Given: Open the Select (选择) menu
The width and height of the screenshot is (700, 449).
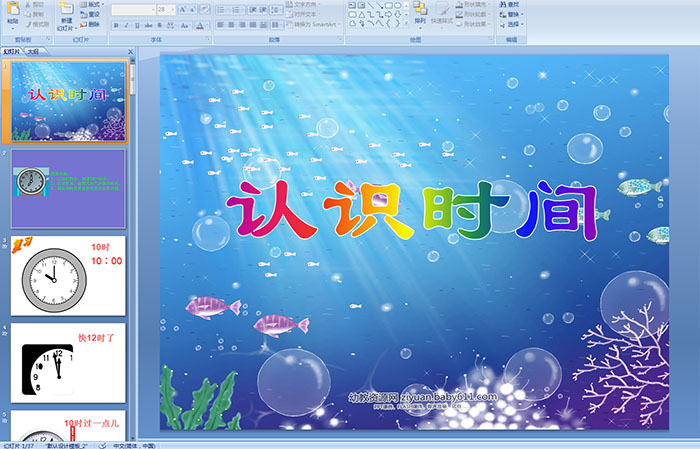Looking at the screenshot, I should 511,24.
